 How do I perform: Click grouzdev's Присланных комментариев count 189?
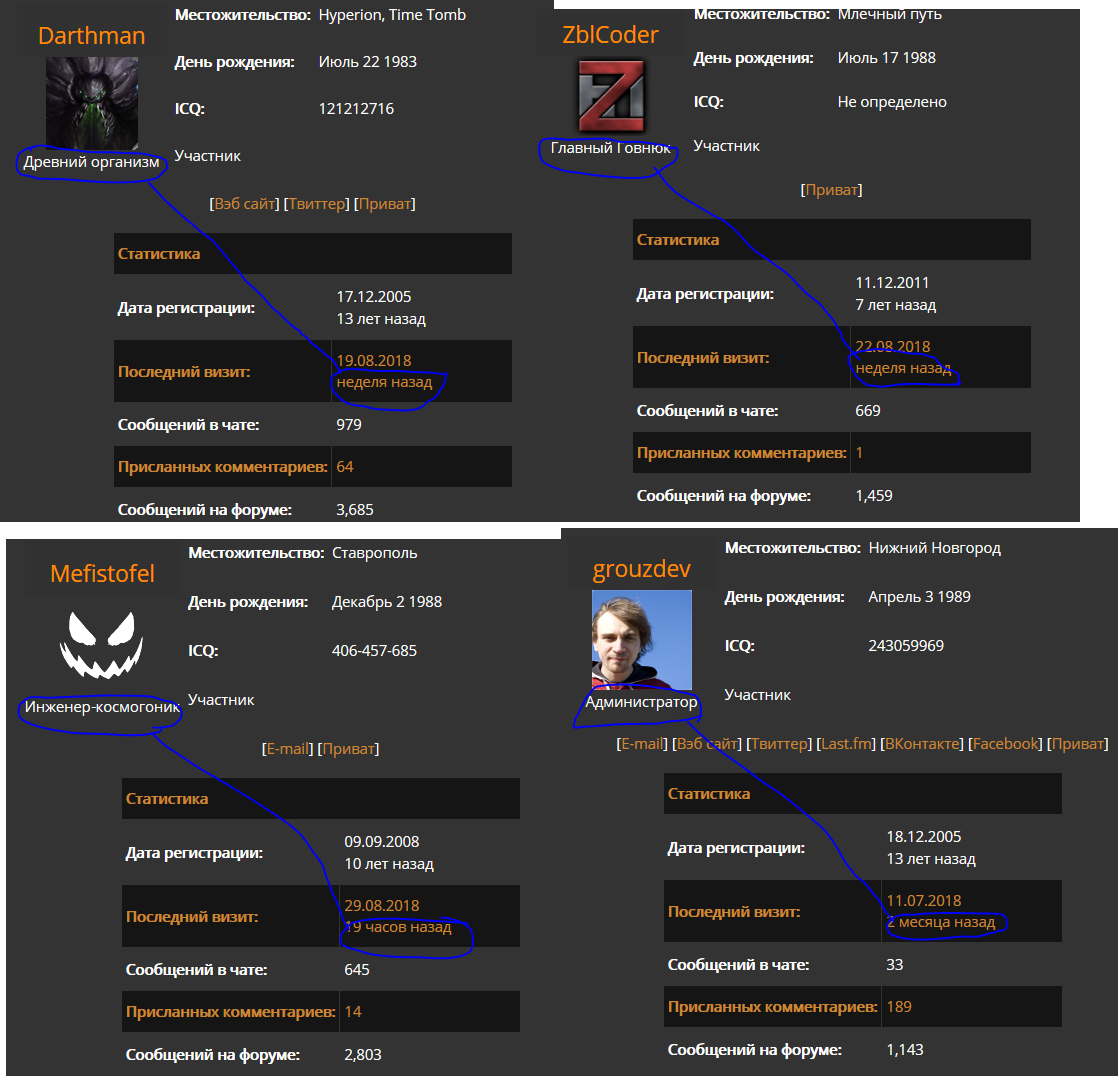coord(899,1006)
